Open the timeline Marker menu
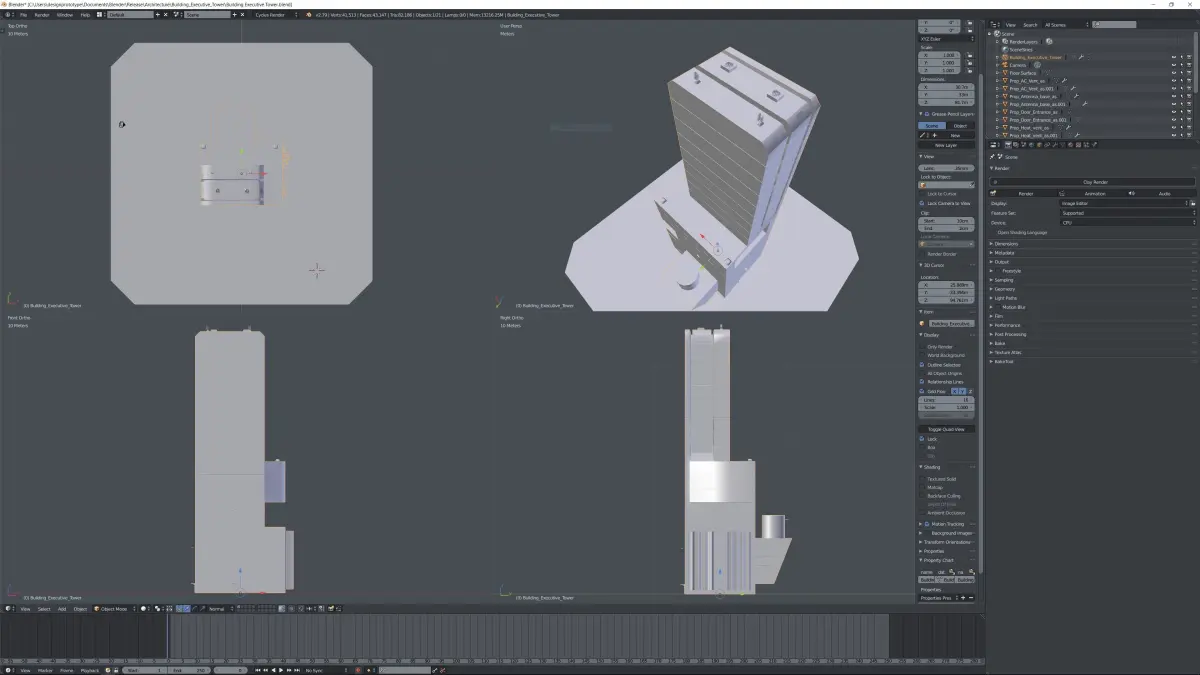This screenshot has height=675, width=1200. pyautogui.click(x=45, y=670)
